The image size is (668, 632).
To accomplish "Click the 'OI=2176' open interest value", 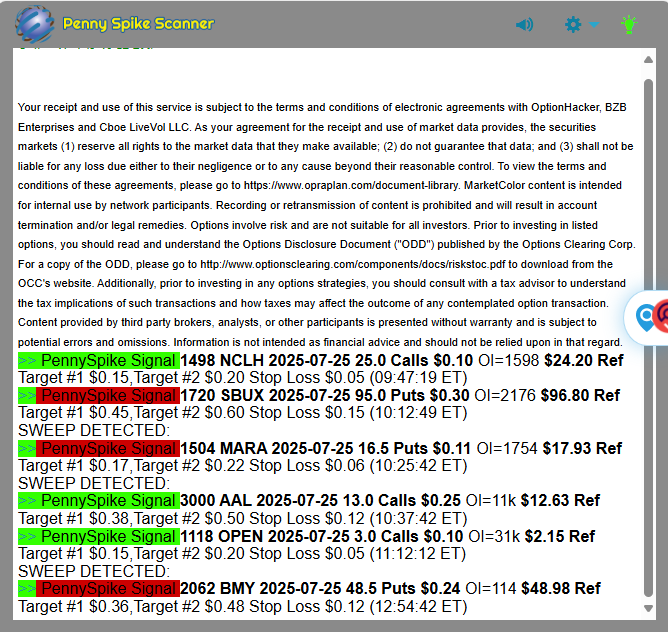I will click(x=505, y=395).
